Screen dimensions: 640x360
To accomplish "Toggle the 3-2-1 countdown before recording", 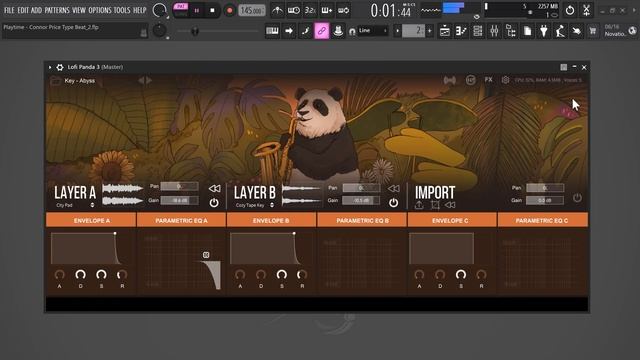I will pyautogui.click(x=310, y=10).
